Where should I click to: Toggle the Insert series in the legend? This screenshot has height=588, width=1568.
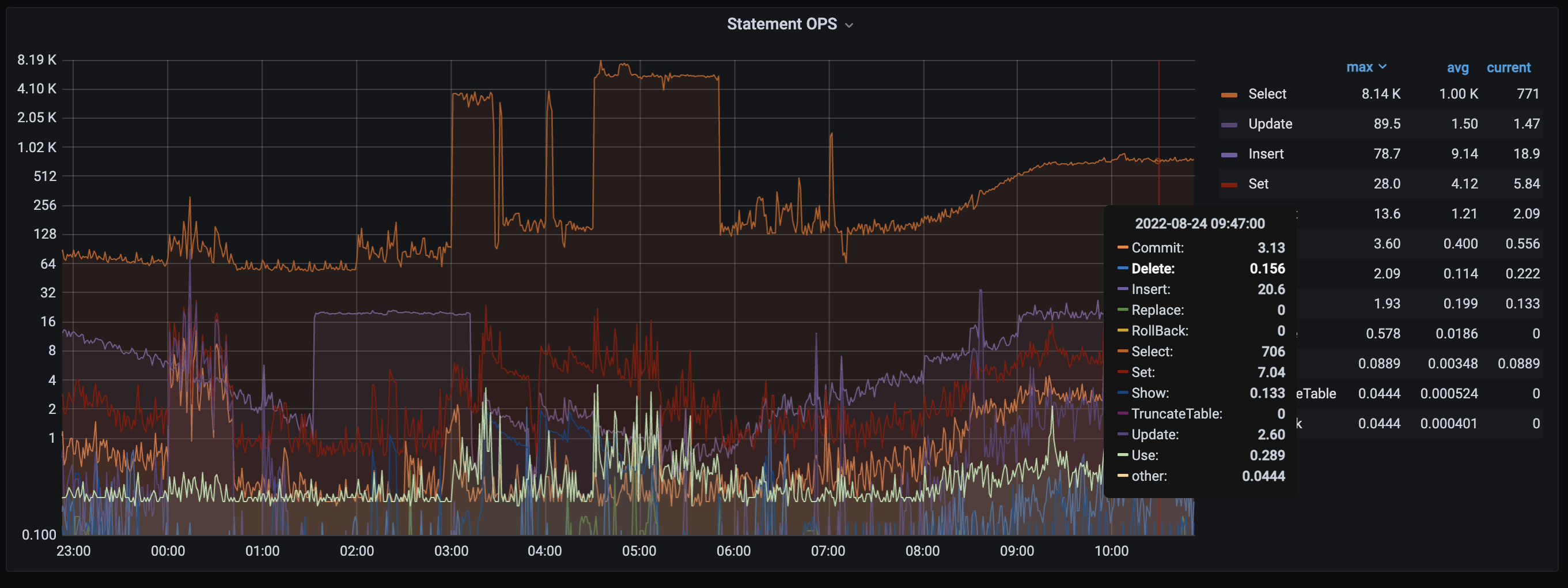pyautogui.click(x=1266, y=153)
